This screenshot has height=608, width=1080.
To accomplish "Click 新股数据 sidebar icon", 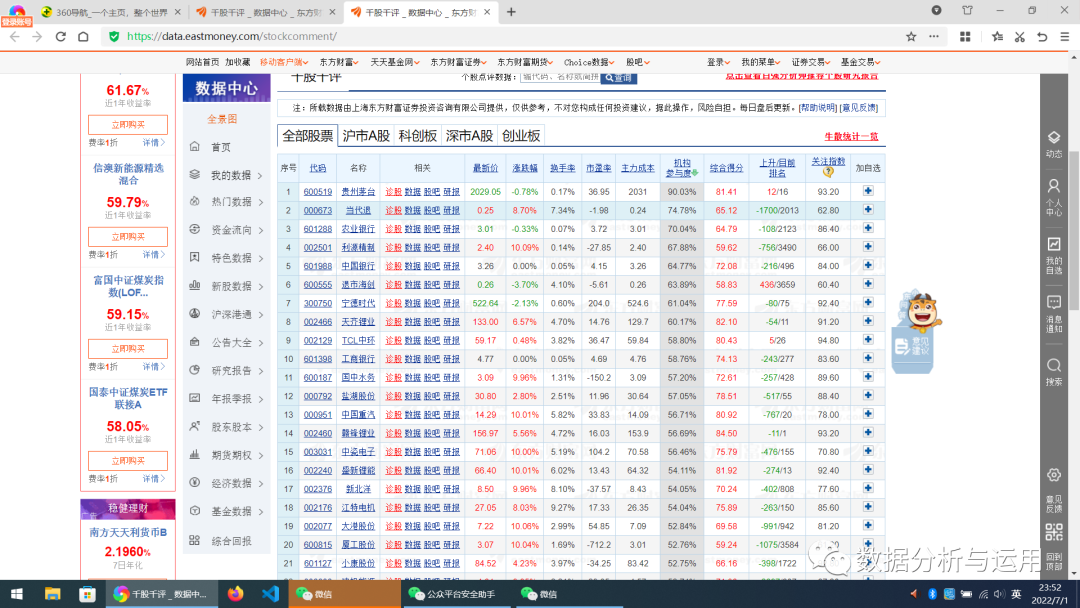I will 195,286.
